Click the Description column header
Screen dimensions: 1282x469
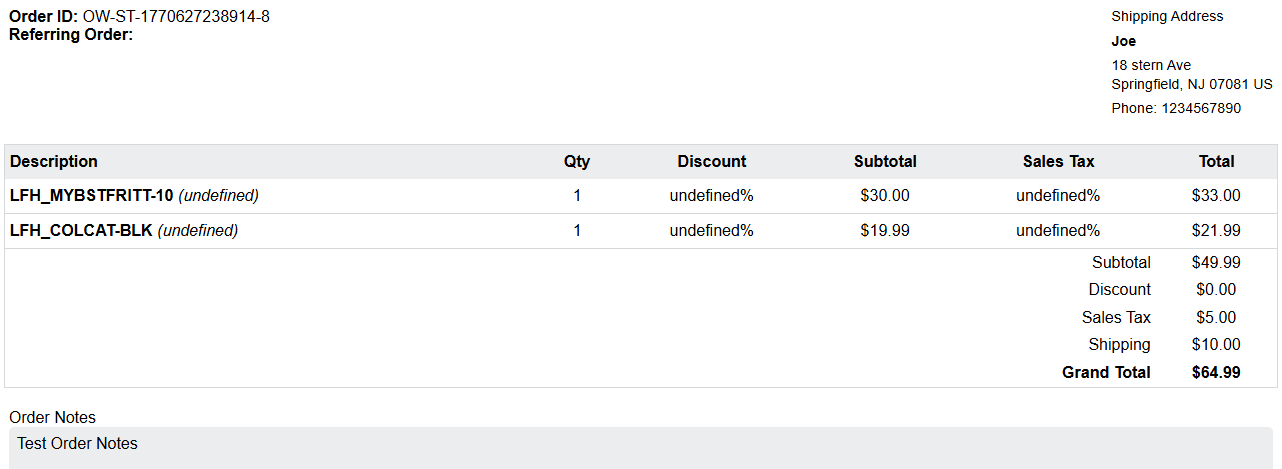54,162
